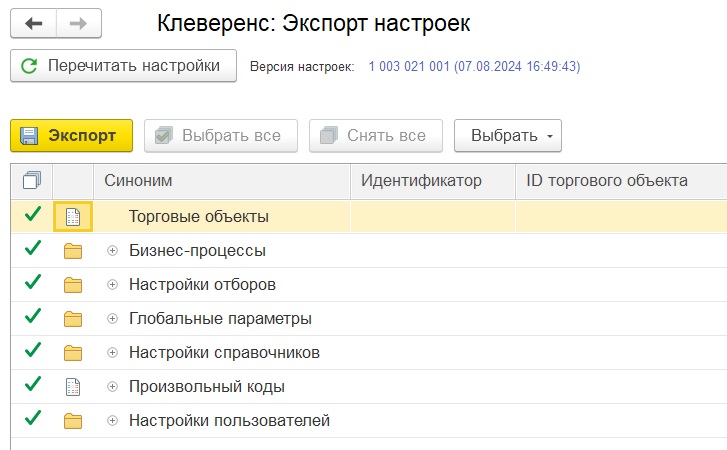Expand the Глобальные параметры tree node
The height and width of the screenshot is (450, 727).
pos(112,319)
